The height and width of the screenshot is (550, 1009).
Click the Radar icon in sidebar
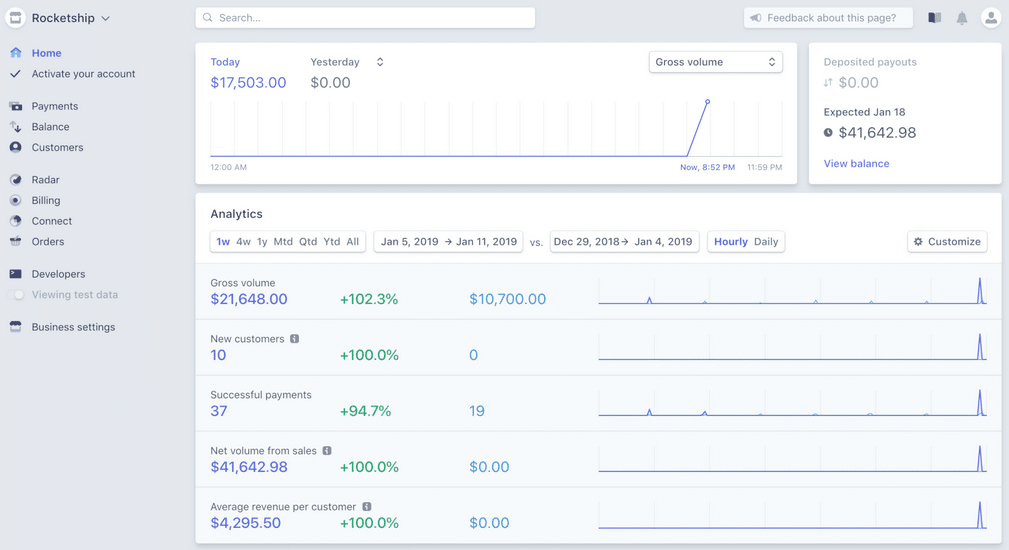point(16,180)
